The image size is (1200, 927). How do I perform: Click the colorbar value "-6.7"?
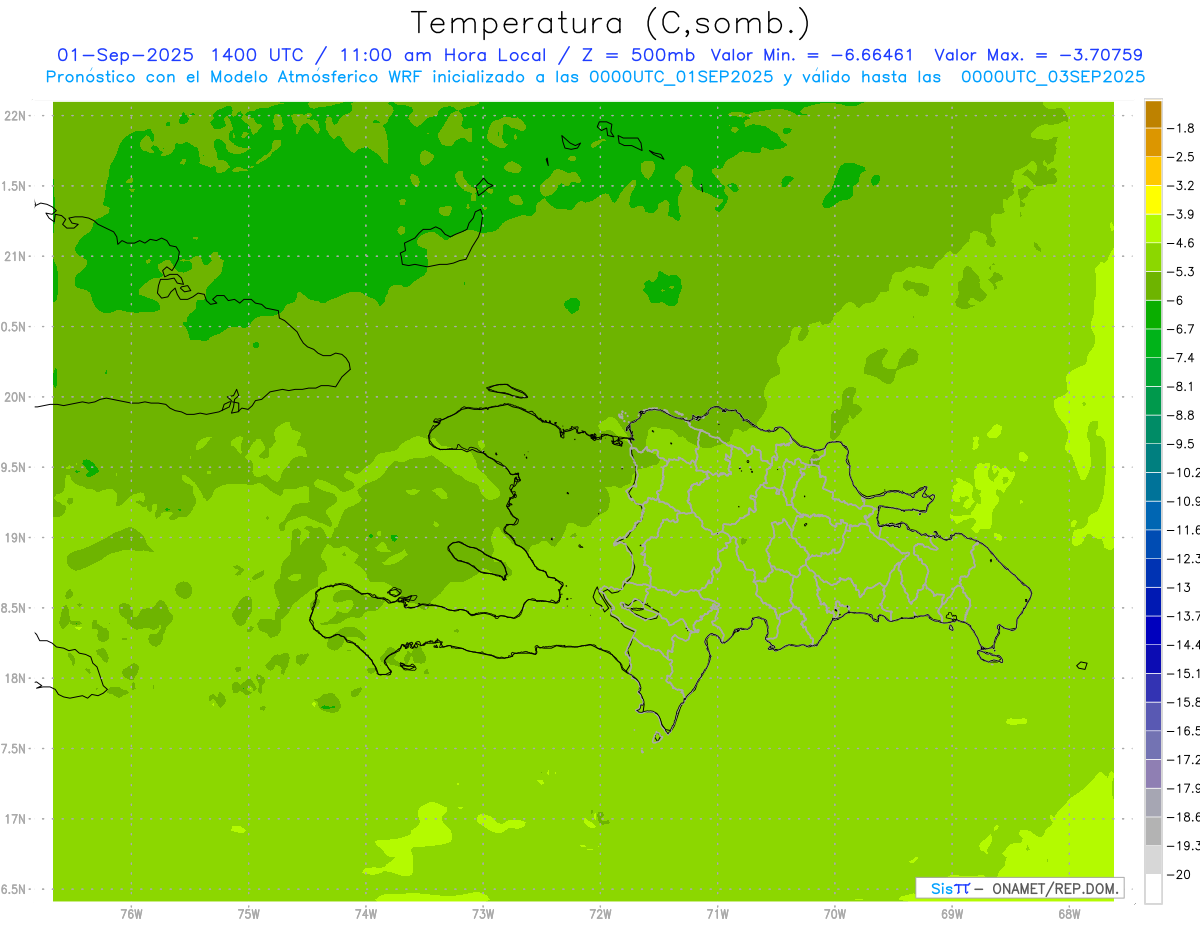[1182, 329]
